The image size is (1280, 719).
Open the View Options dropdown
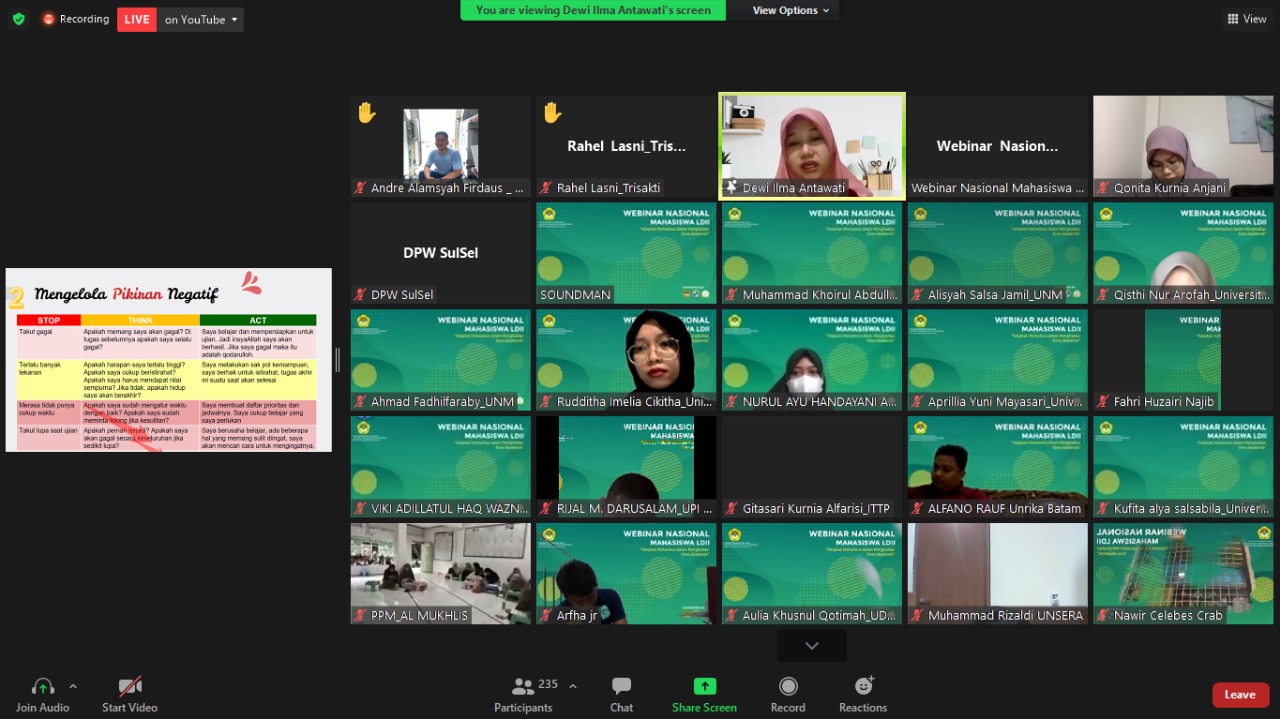click(792, 10)
